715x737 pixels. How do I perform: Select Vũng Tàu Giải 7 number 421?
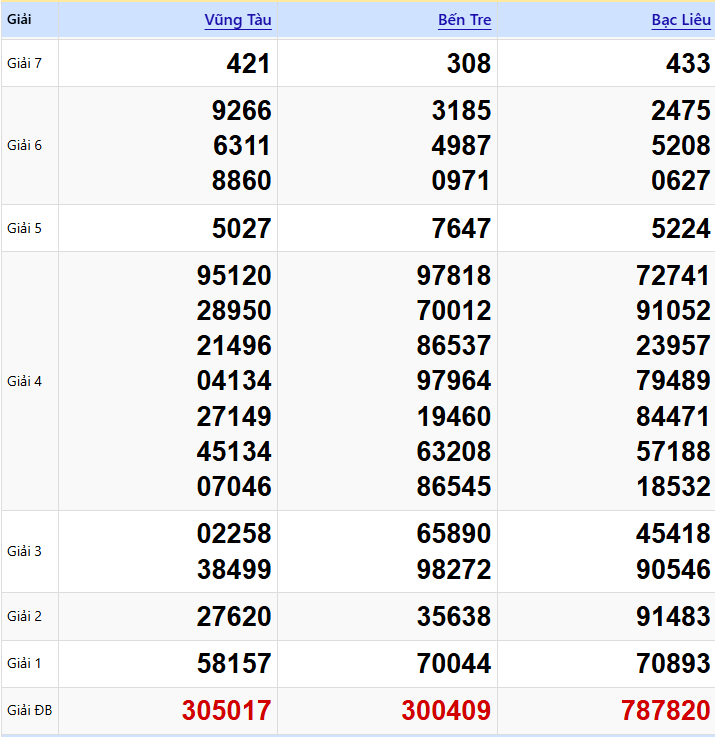248,64
